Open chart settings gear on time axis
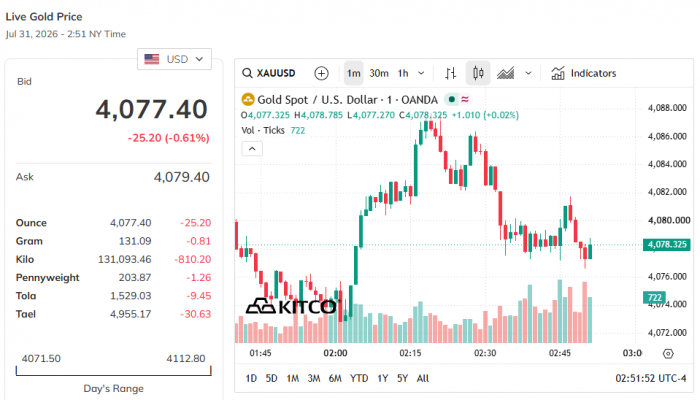Screen dimensions: 700x400 pyautogui.click(x=668, y=354)
